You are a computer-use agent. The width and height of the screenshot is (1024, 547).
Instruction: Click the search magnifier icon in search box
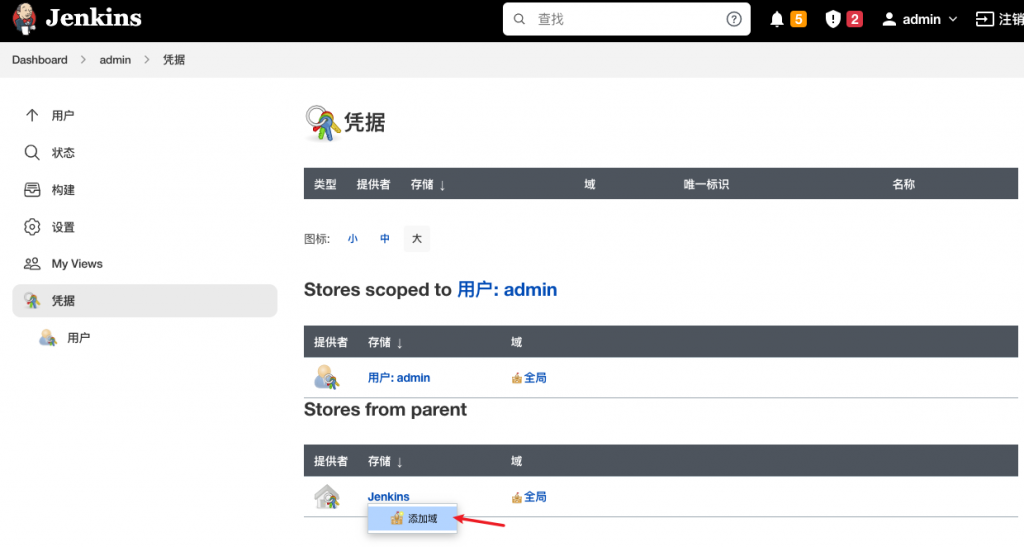pyautogui.click(x=519, y=19)
